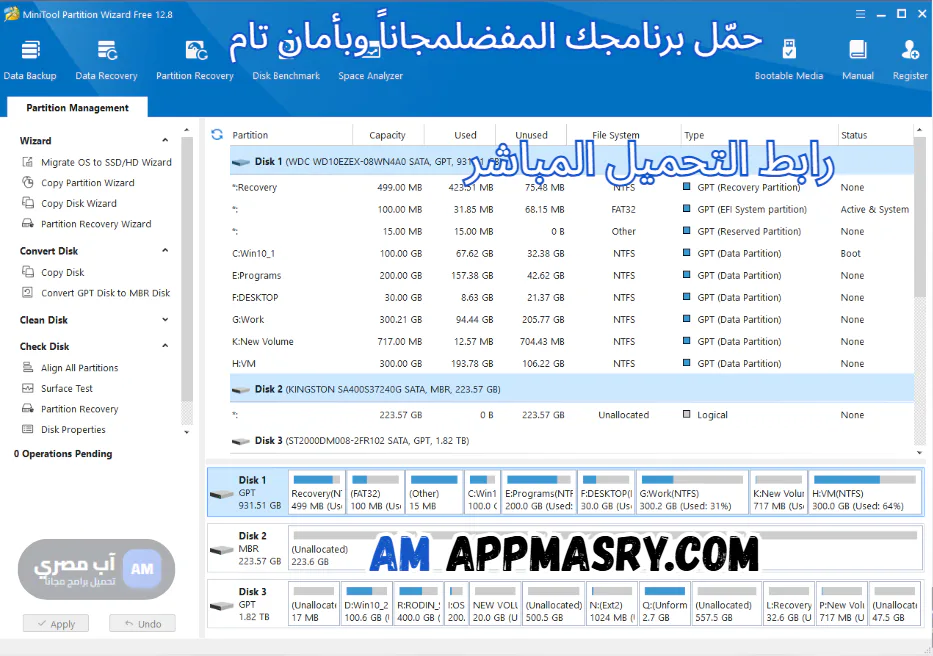Click the Apply button
Viewport: 933px width, 656px height.
pos(56,623)
